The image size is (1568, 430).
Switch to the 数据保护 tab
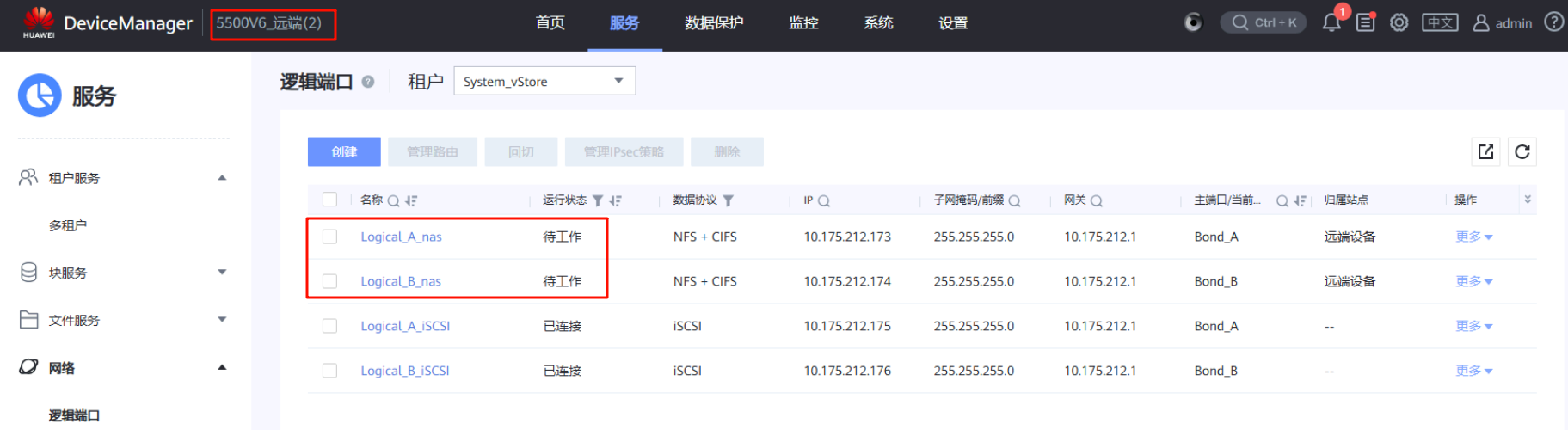713,23
